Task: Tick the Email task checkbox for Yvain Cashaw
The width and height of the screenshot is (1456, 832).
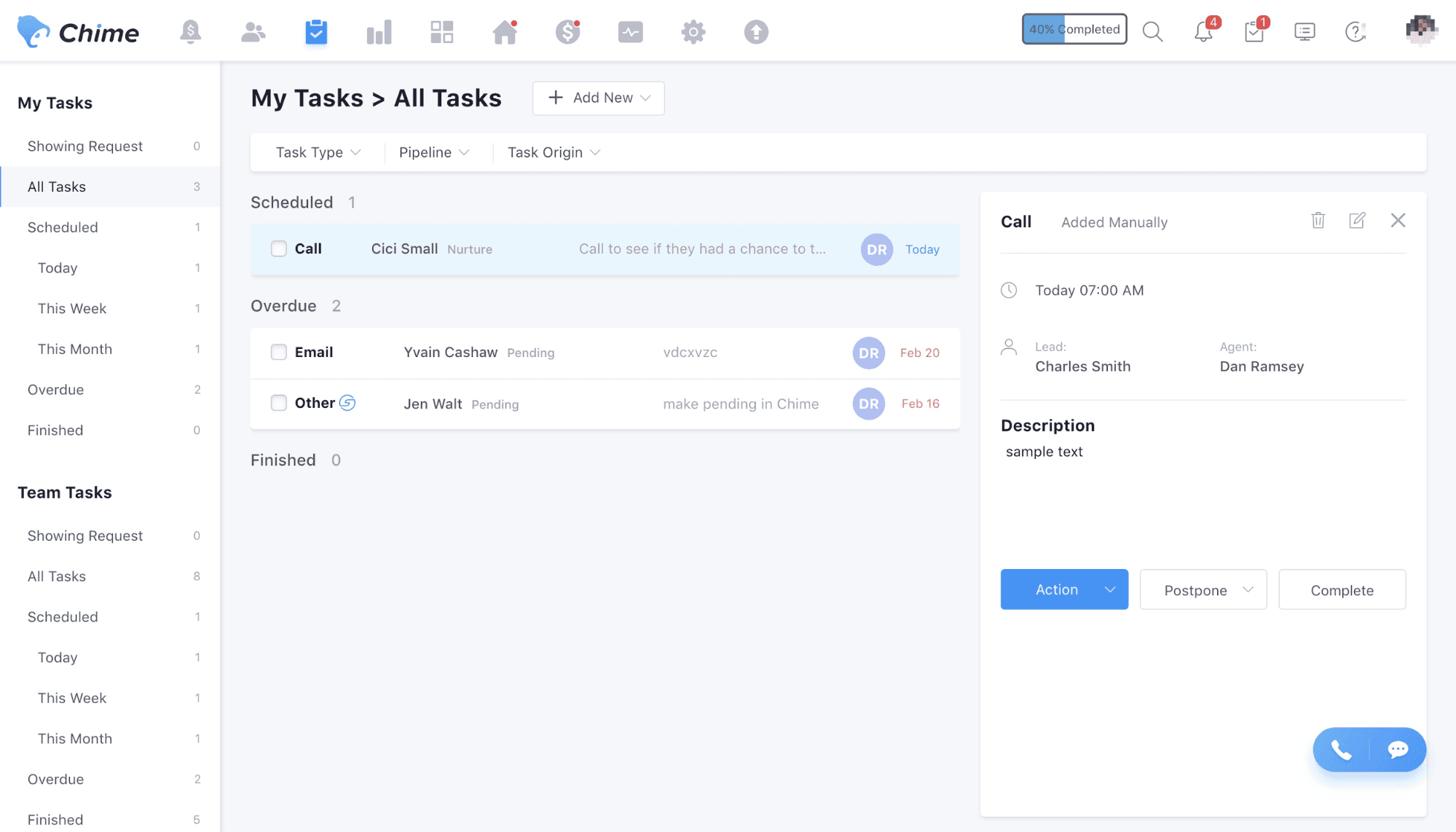Action: pyautogui.click(x=279, y=353)
